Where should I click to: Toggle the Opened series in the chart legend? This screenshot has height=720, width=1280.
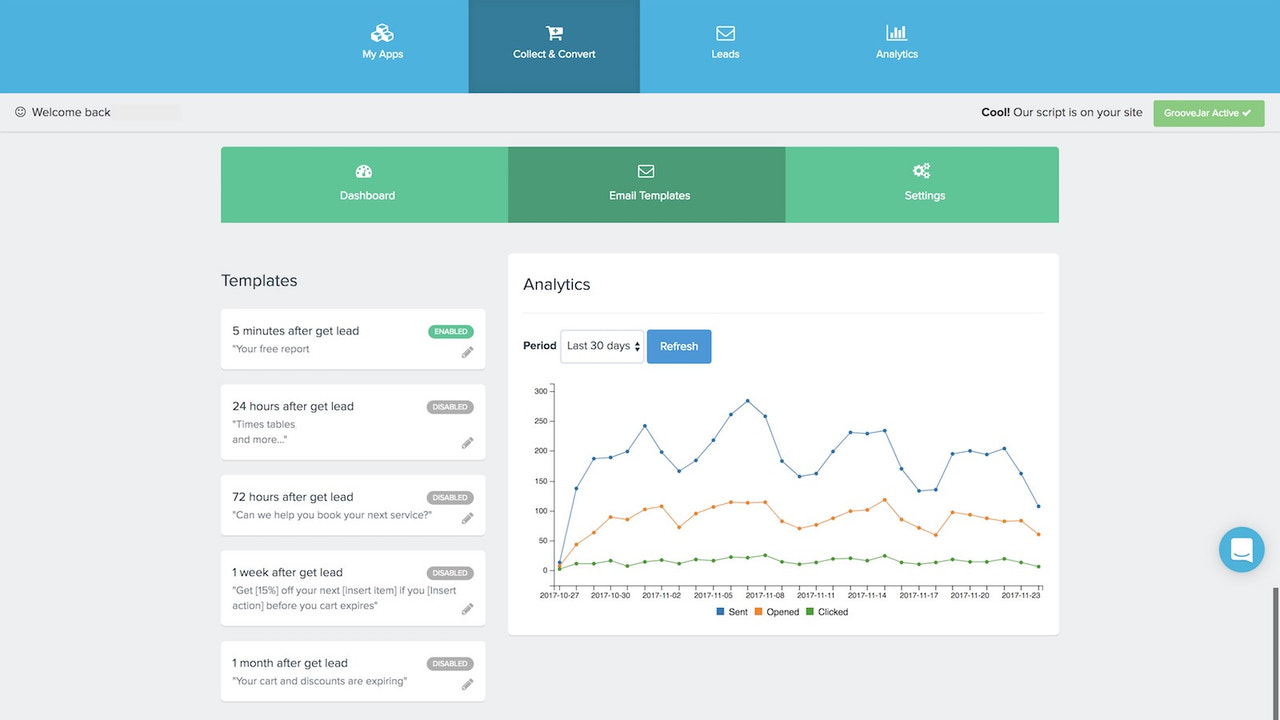(778, 611)
